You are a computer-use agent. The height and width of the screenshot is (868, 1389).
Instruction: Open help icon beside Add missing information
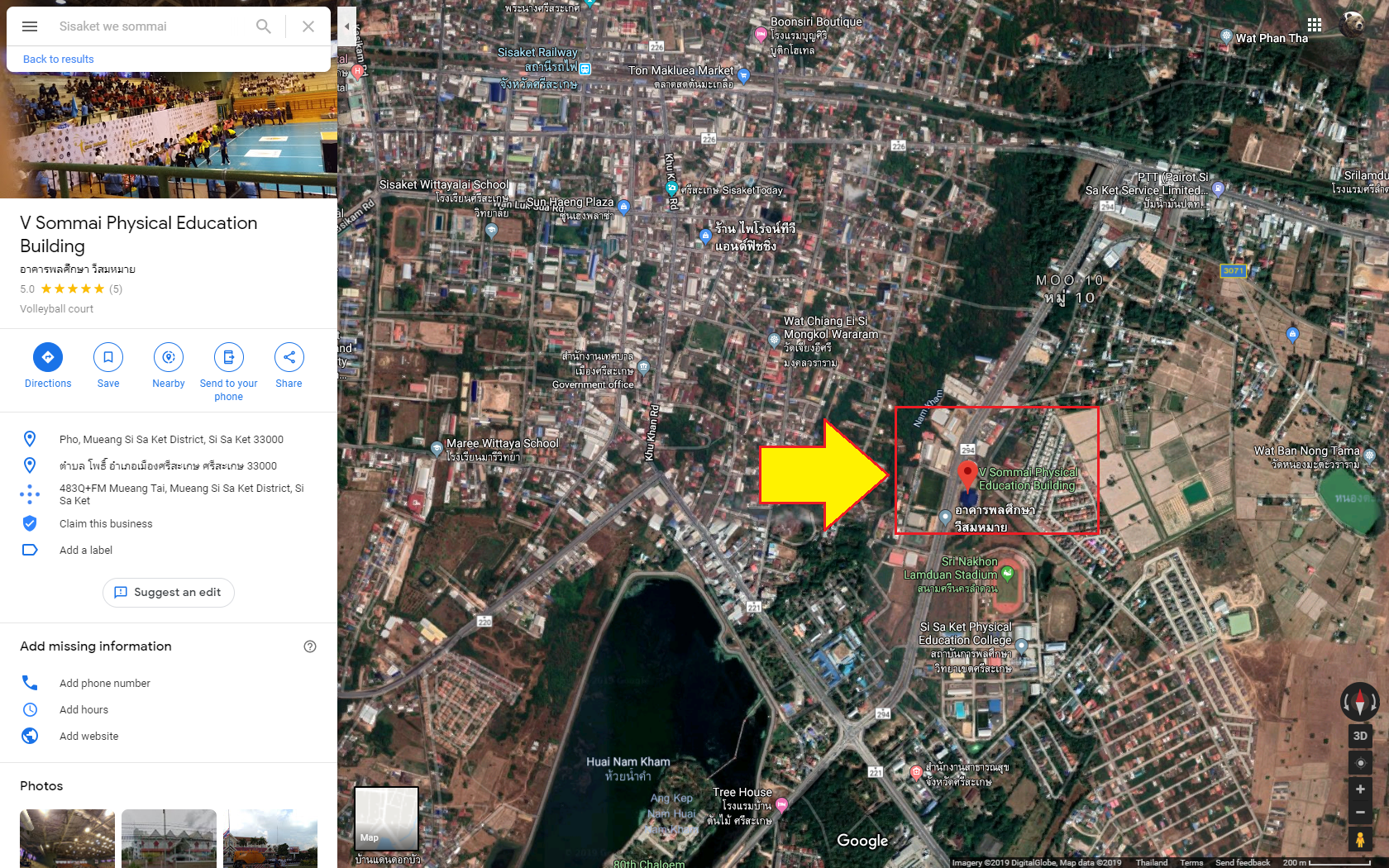tap(310, 646)
